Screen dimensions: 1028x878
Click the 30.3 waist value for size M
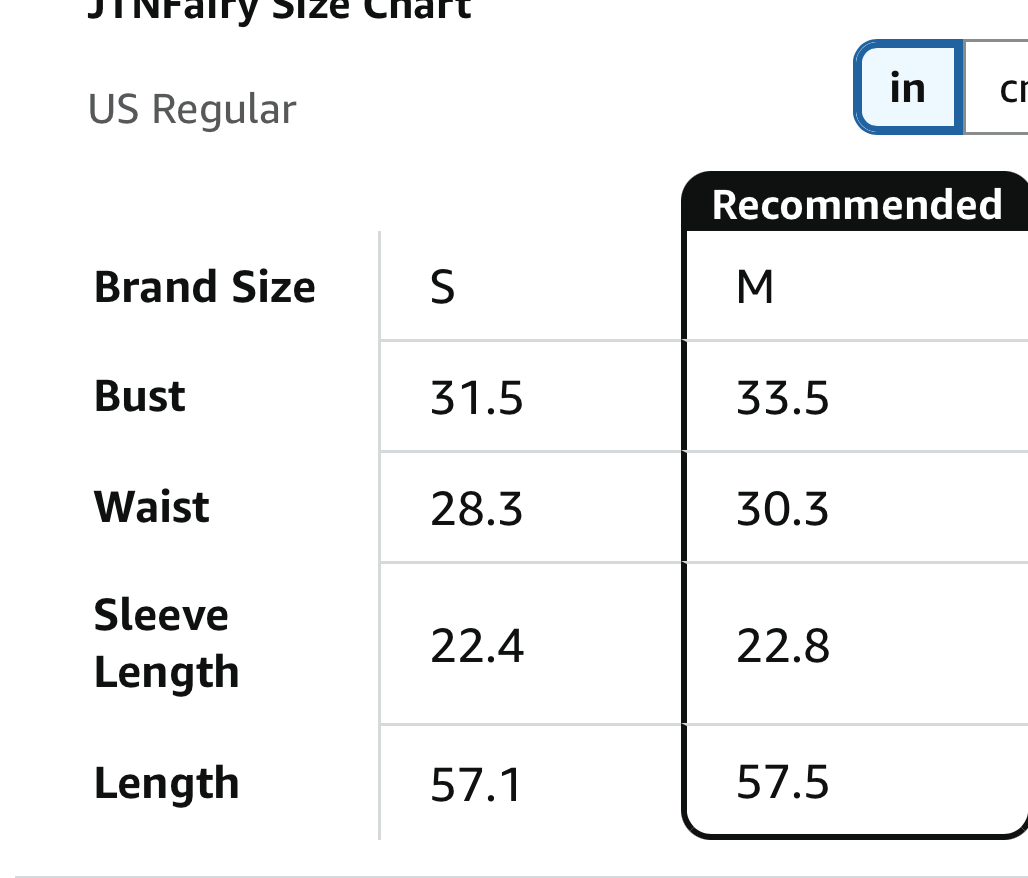(x=783, y=509)
